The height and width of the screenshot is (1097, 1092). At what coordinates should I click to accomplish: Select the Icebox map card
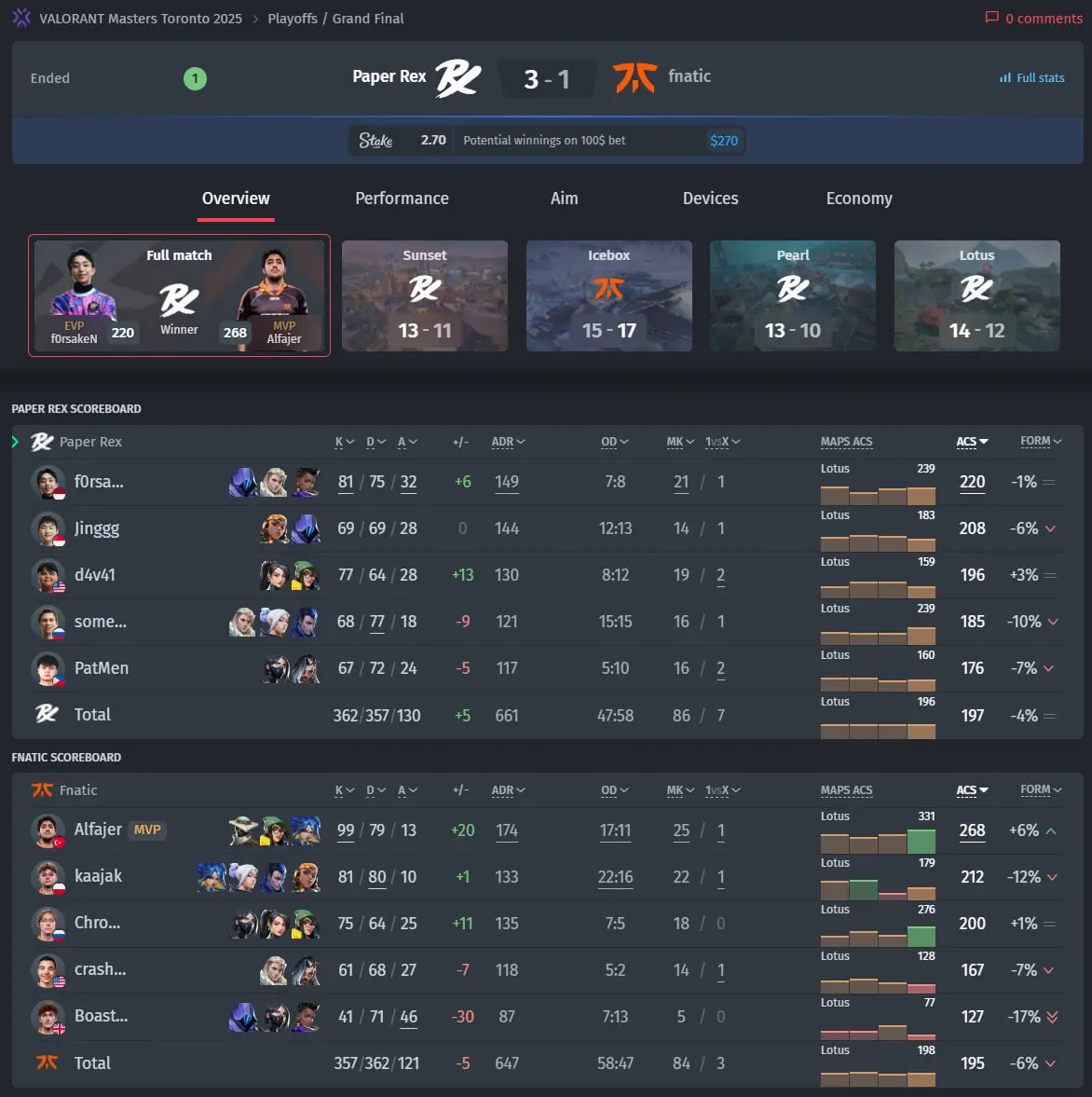tap(608, 296)
